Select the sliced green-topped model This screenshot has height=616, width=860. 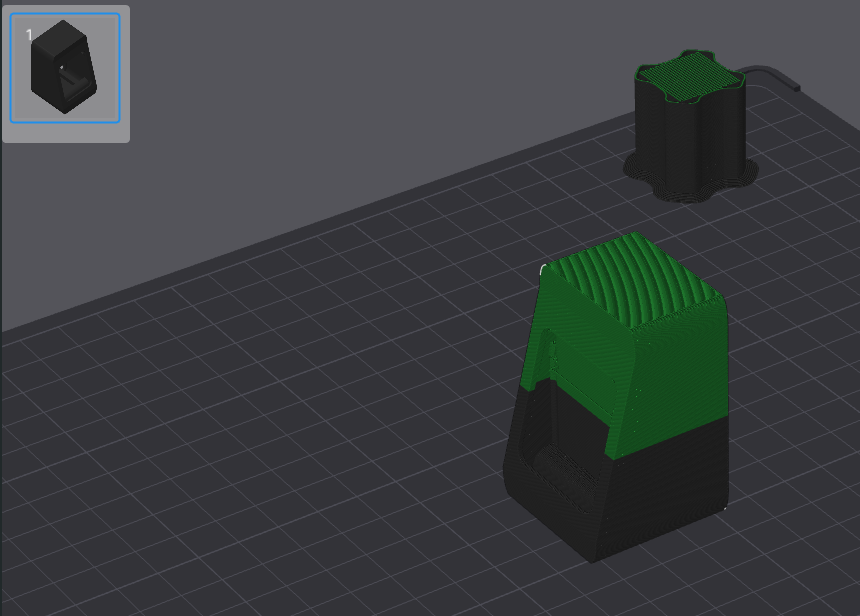coord(616,397)
